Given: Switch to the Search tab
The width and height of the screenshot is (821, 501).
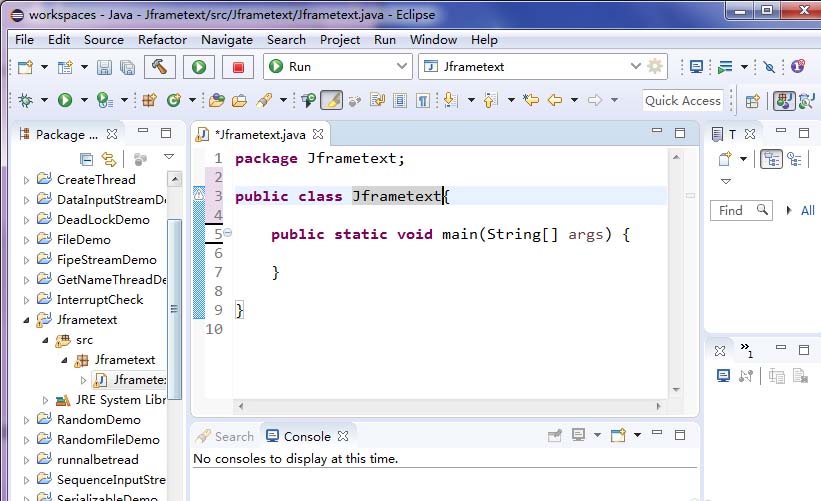Looking at the screenshot, I should point(225,436).
